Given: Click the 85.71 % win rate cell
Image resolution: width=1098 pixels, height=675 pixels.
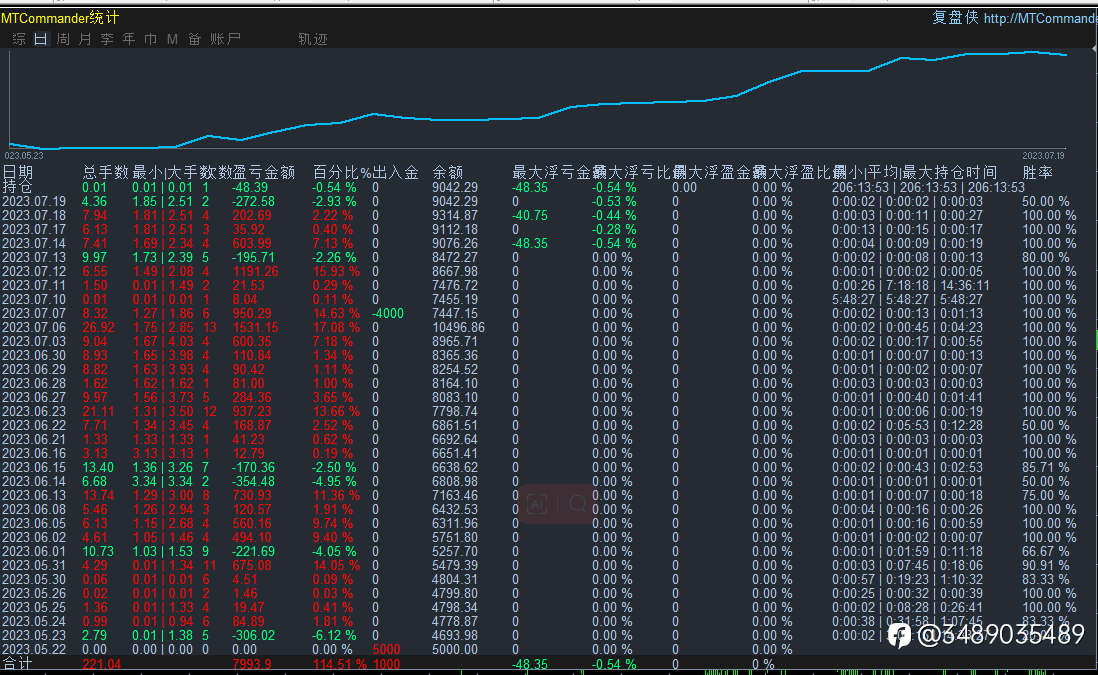Looking at the screenshot, I should coord(1045,468).
